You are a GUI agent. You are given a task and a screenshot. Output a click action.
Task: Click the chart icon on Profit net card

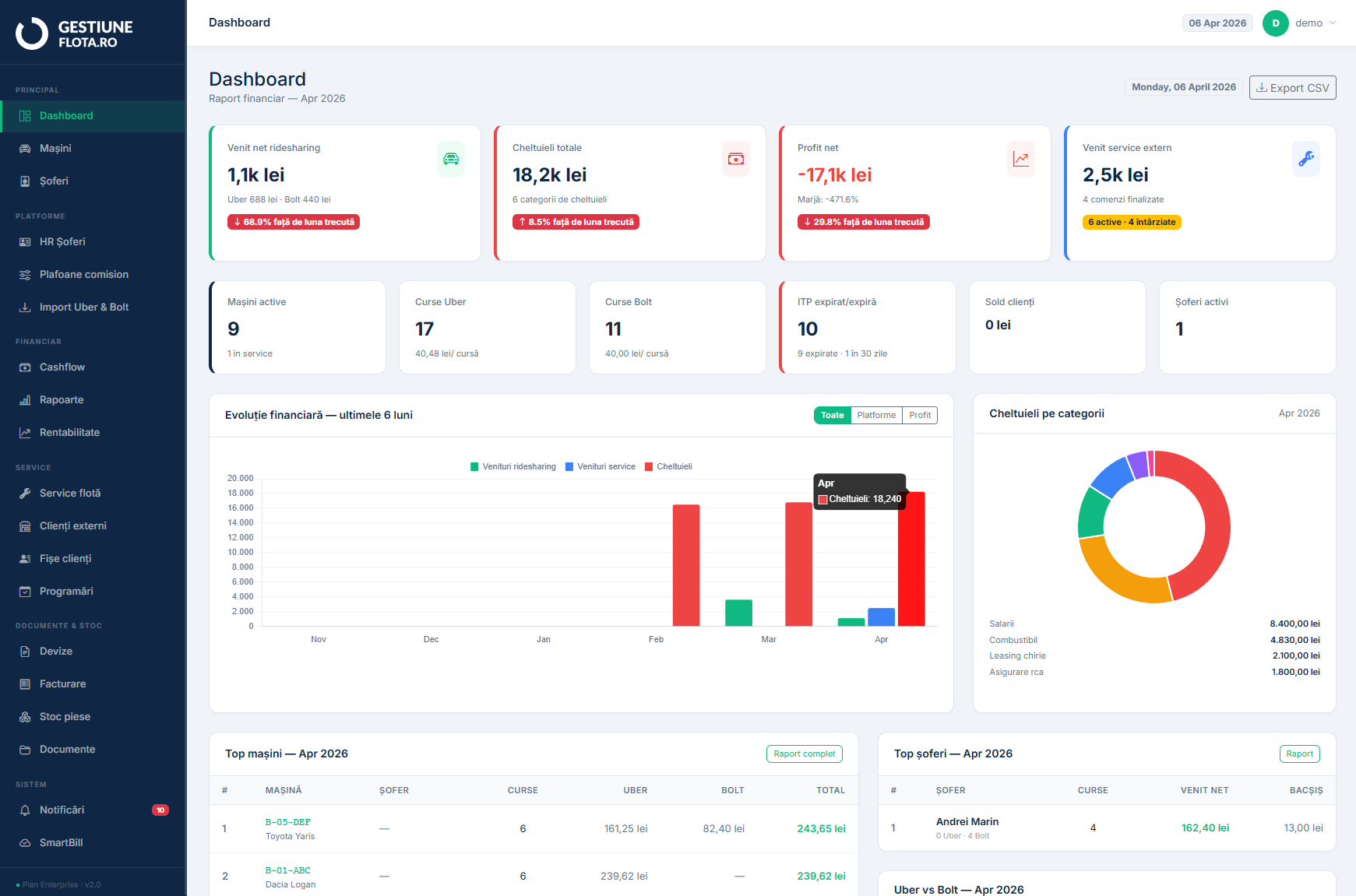[1021, 159]
